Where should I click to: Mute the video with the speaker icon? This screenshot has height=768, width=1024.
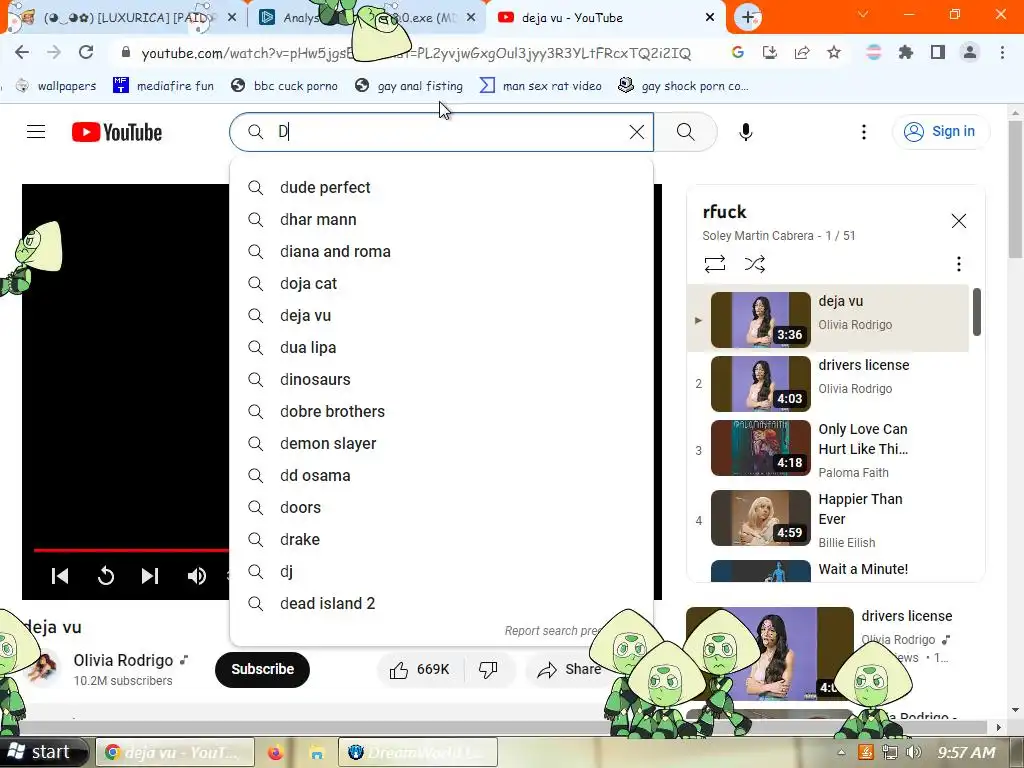coord(196,575)
